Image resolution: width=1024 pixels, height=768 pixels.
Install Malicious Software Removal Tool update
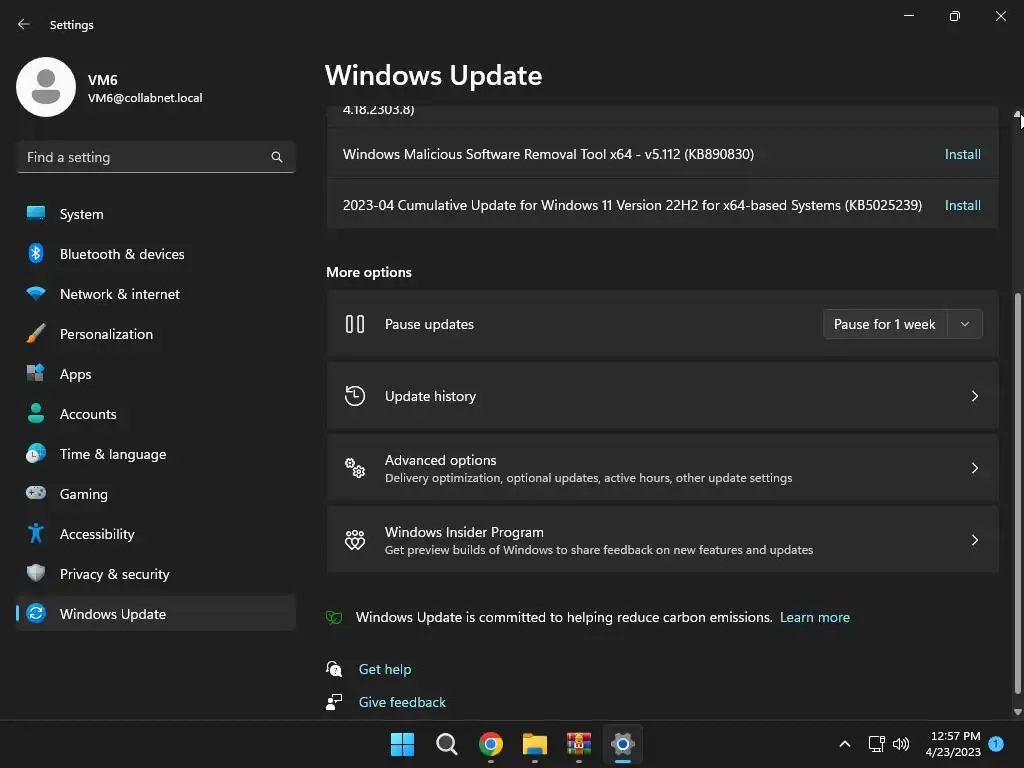tap(963, 154)
